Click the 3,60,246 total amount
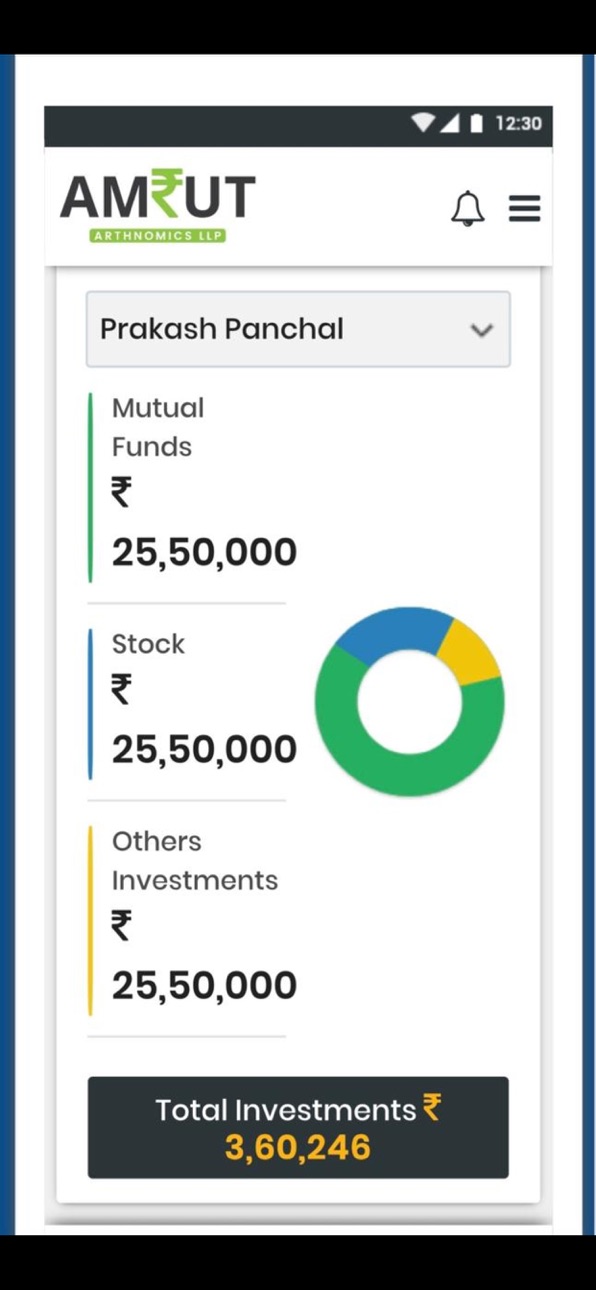 [x=298, y=1147]
